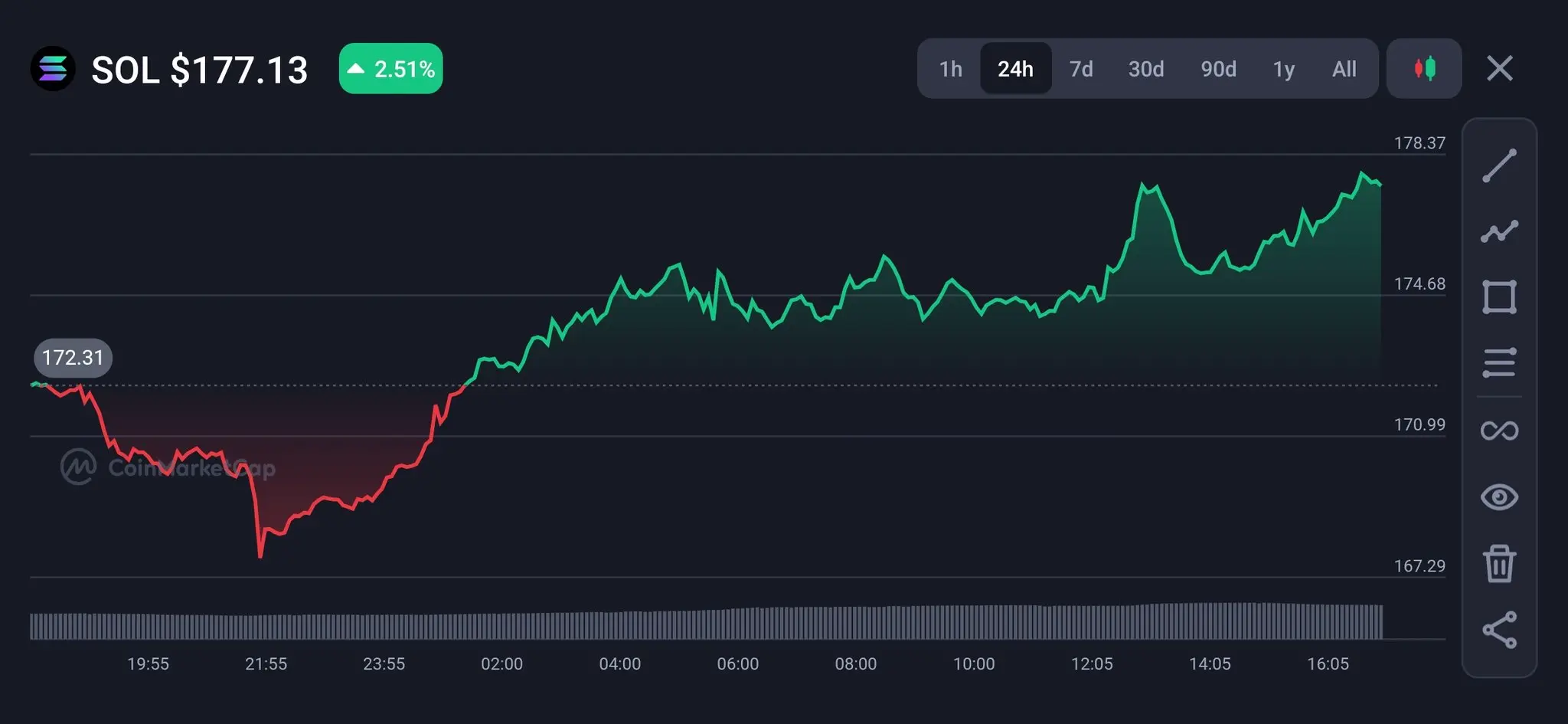Image resolution: width=1568 pixels, height=724 pixels.
Task: Hide drawings with the eye icon
Action: point(1499,497)
